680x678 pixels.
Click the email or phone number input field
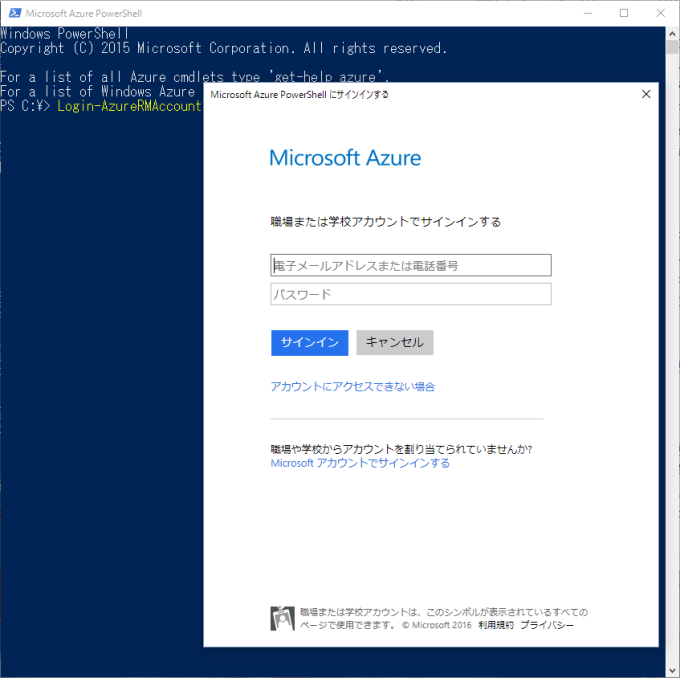coord(411,265)
